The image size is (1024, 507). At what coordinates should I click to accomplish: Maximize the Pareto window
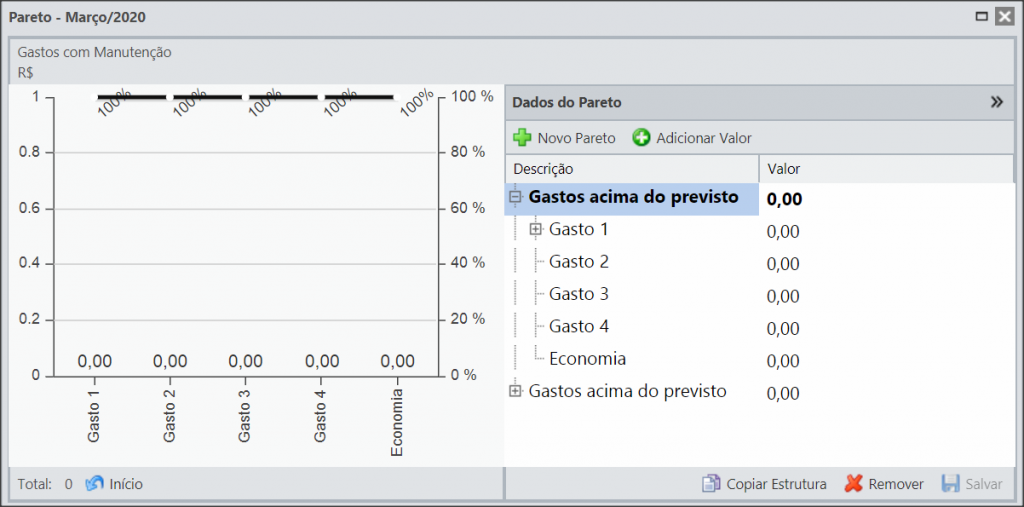tap(982, 17)
